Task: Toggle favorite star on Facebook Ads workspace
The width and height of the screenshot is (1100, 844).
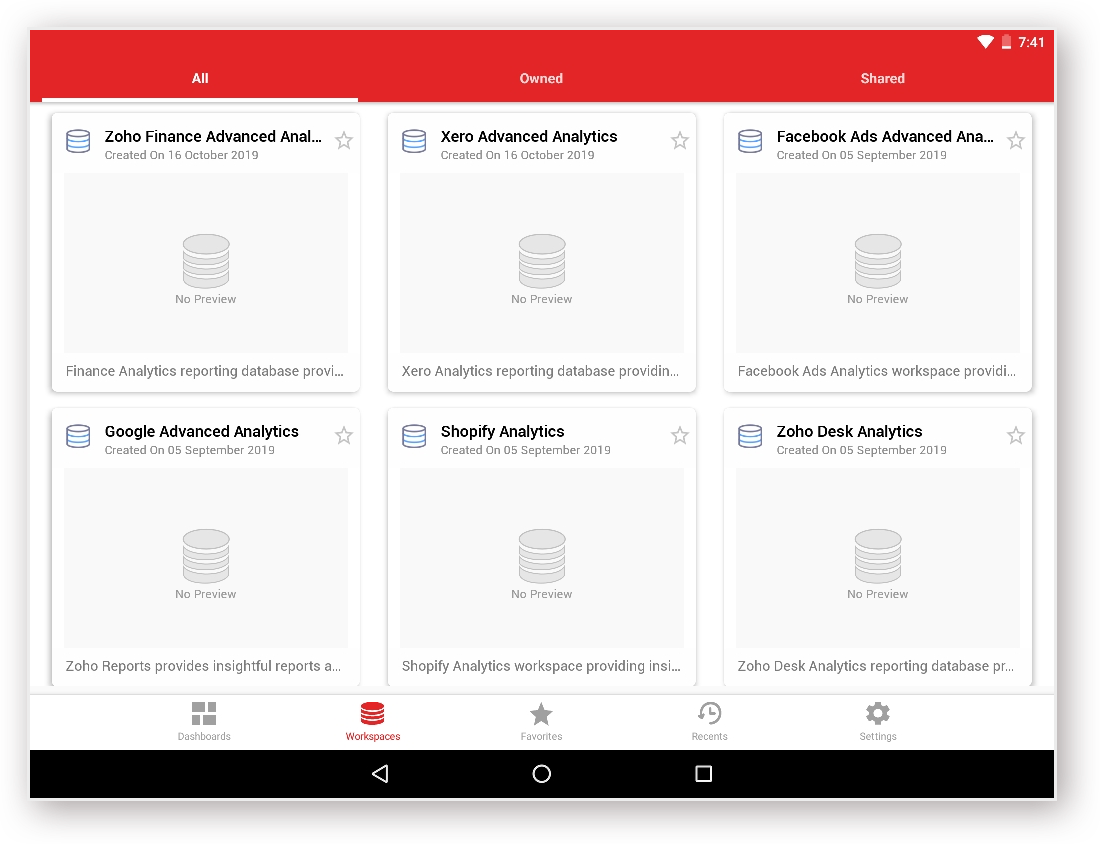Action: (x=1016, y=141)
